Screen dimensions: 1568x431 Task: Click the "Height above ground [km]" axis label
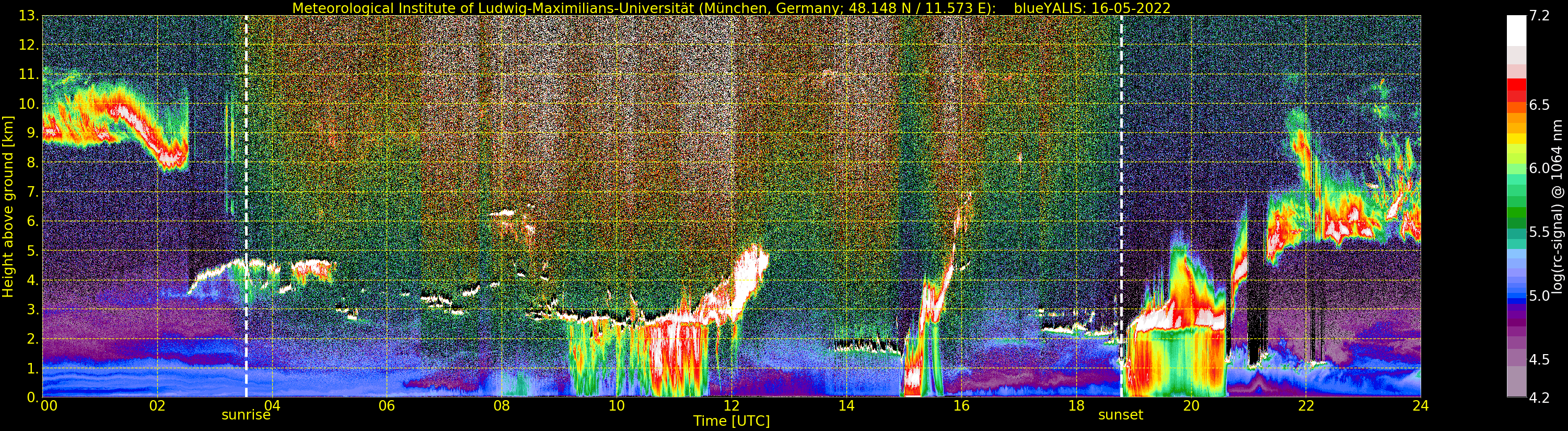8,207
